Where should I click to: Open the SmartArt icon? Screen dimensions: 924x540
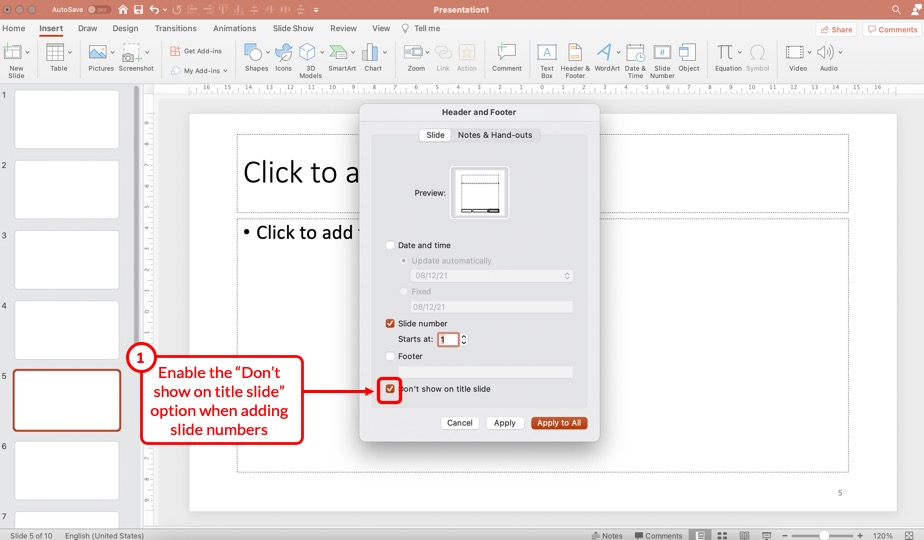tap(338, 52)
